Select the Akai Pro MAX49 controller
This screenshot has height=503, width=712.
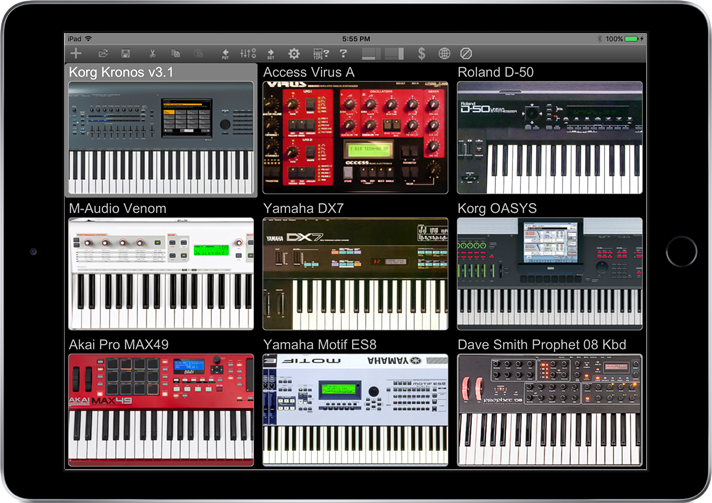point(160,410)
